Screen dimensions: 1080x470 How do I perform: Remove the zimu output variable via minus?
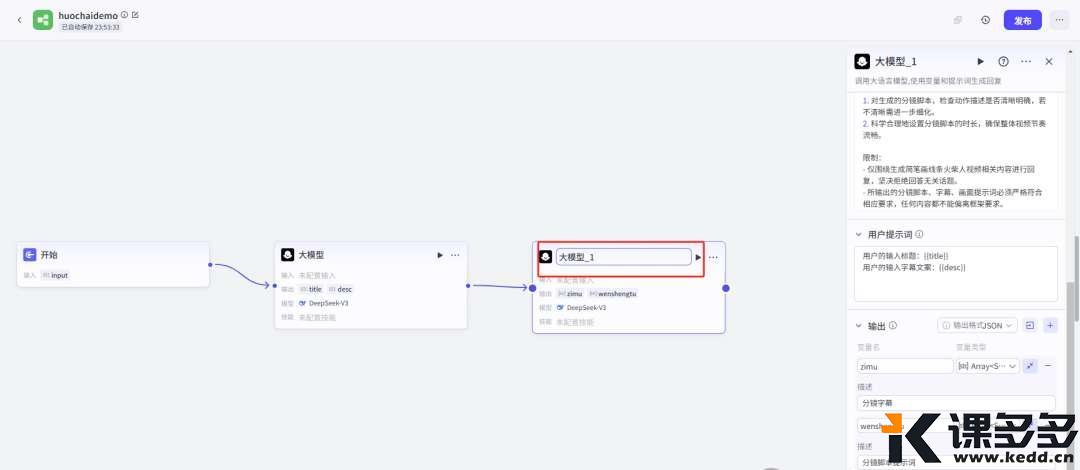click(x=1048, y=366)
